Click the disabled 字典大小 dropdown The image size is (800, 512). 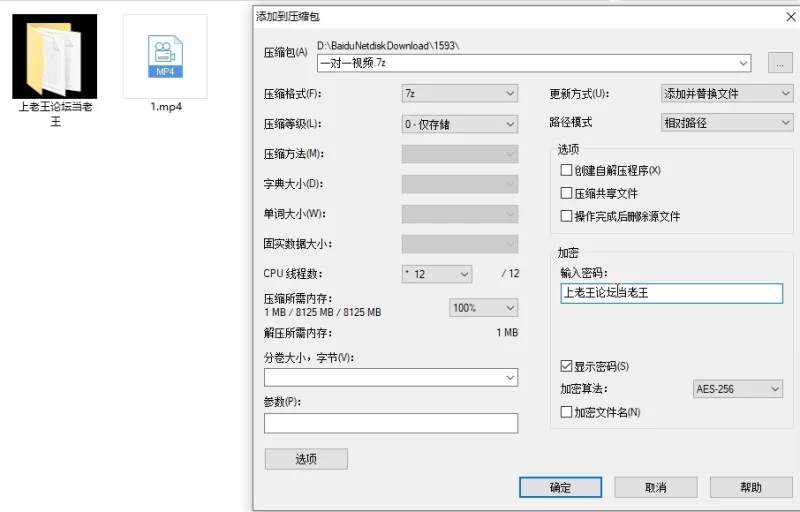click(x=460, y=184)
